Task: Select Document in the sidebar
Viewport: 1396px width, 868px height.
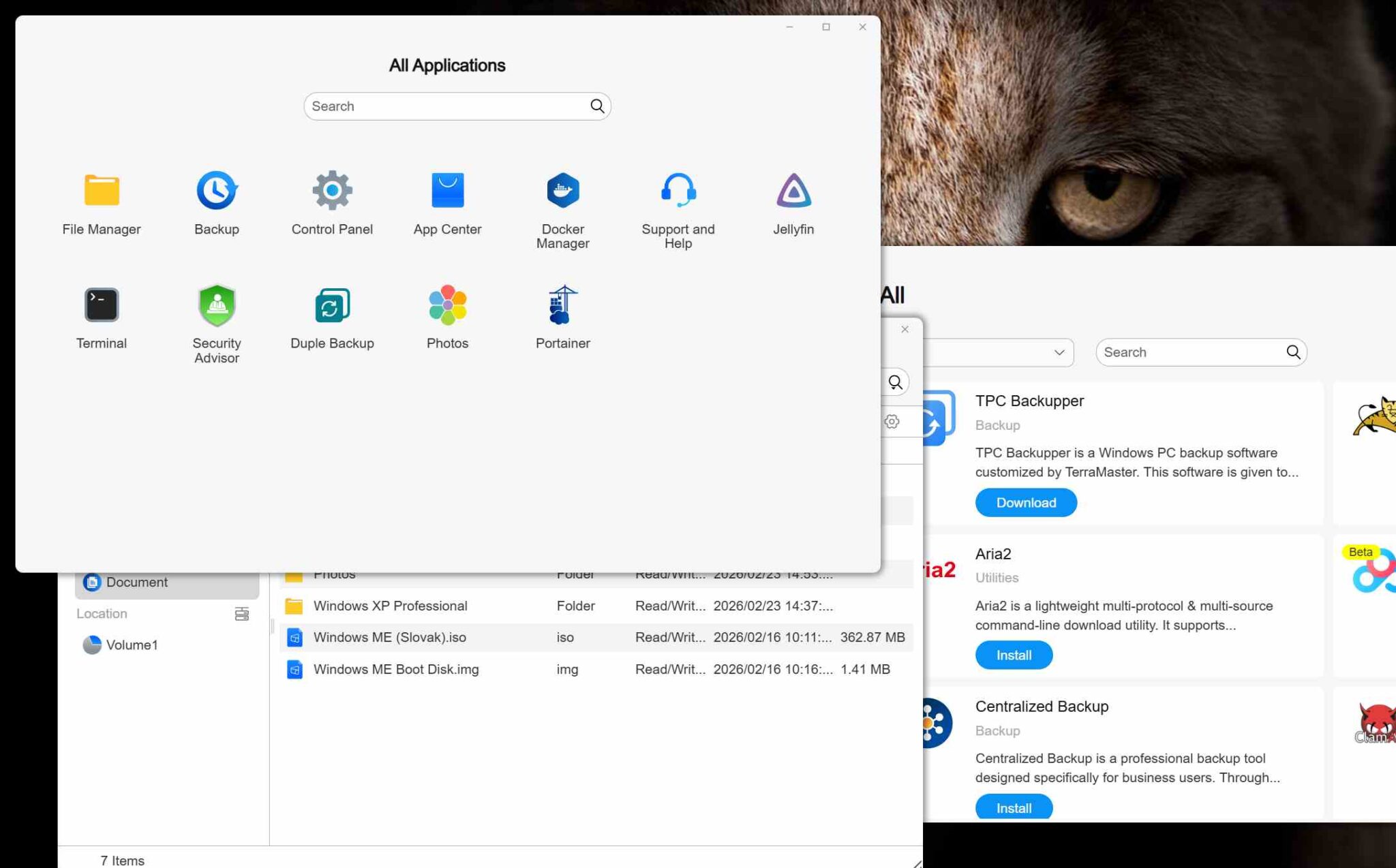Action: tap(136, 583)
